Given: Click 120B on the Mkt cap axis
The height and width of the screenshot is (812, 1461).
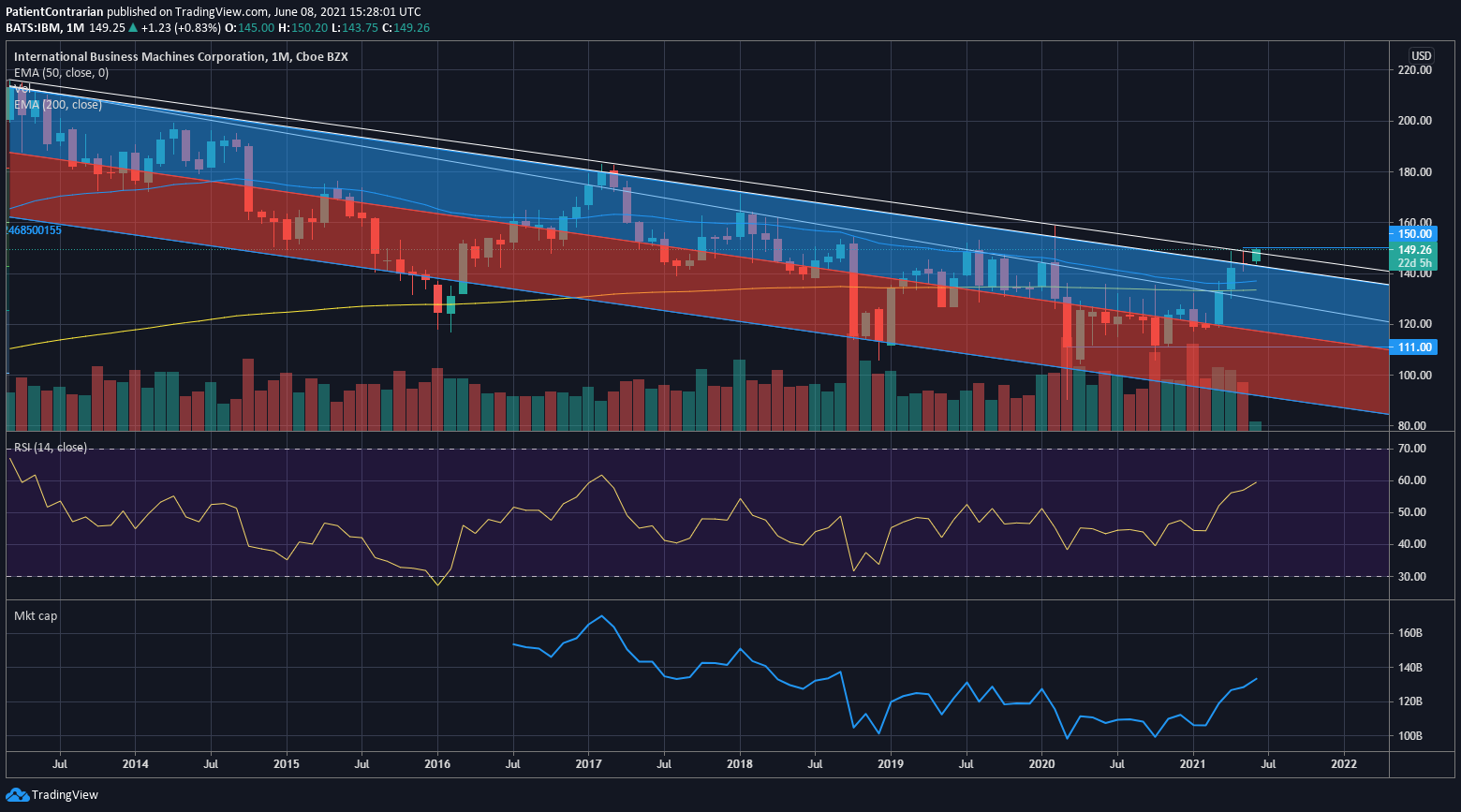Looking at the screenshot, I should 1410,701.
